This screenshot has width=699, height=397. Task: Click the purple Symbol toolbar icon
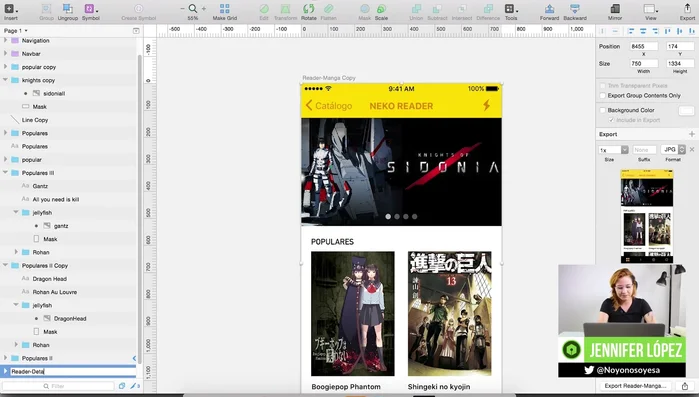click(x=90, y=9)
